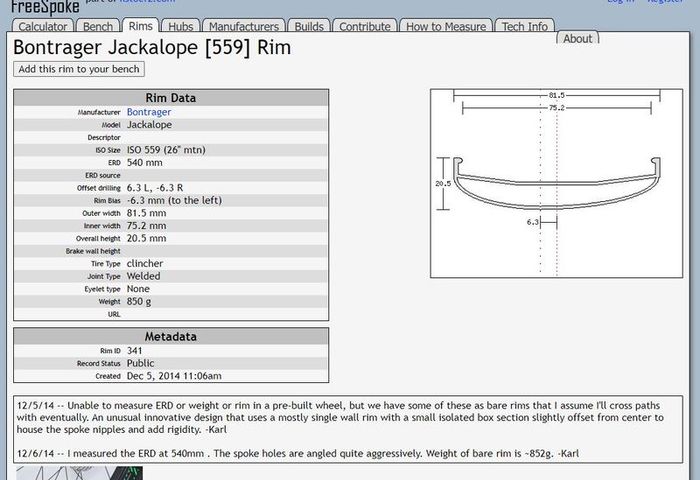Follow the Bontrager manufacturer link
Screen dimensions: 700x480
click(149, 112)
